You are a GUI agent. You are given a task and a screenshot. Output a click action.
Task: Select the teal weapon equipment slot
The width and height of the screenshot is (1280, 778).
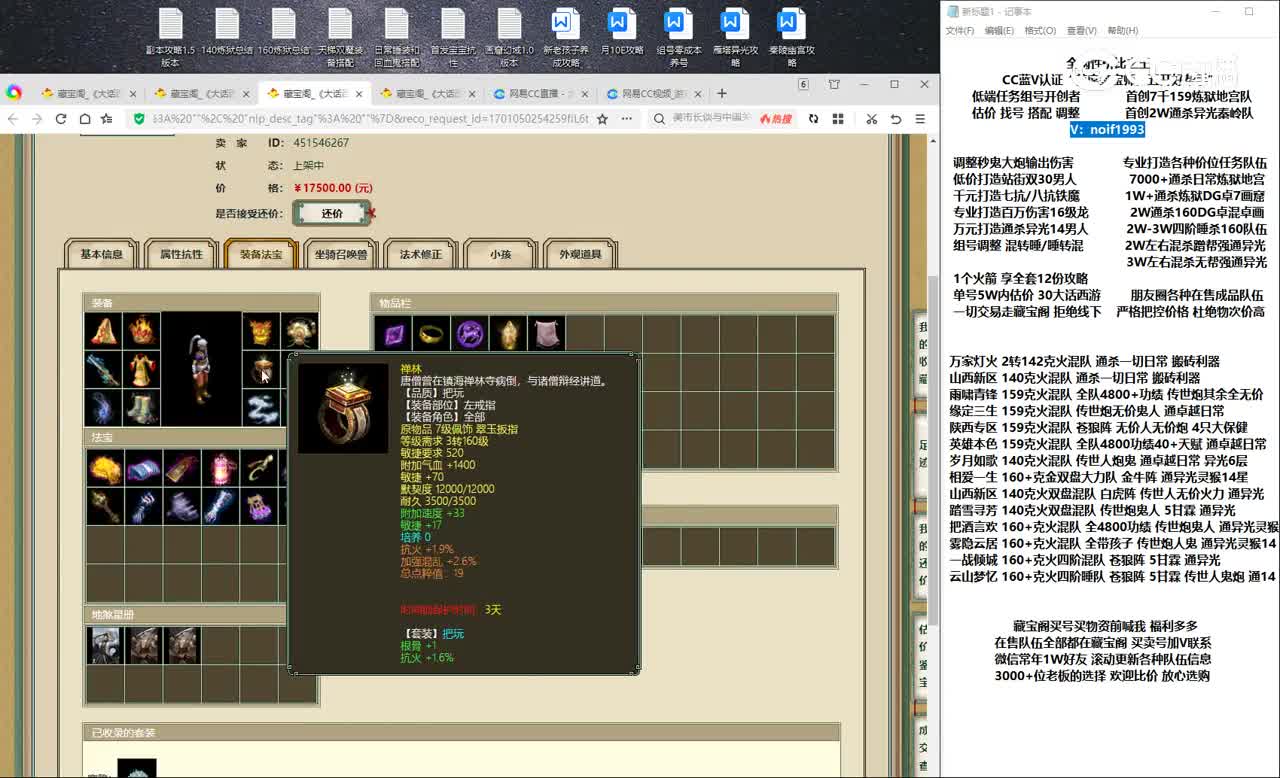tap(103, 369)
